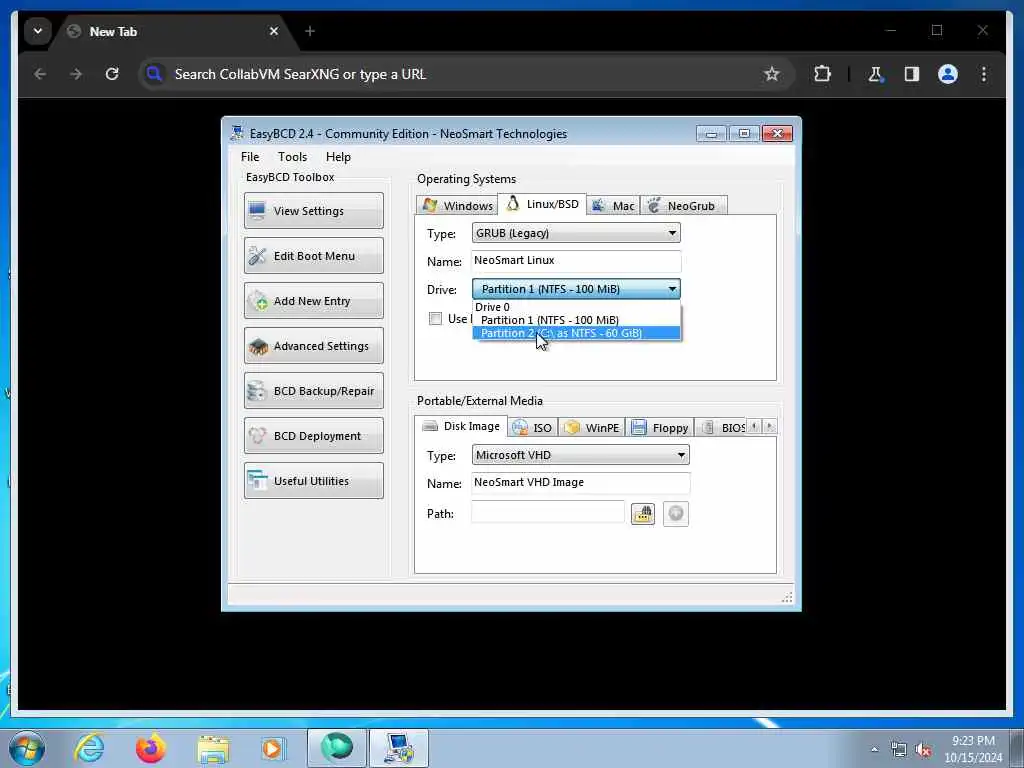Choose Partition 2 (C:\ as NTFS - 60 GiB)

coord(576,333)
